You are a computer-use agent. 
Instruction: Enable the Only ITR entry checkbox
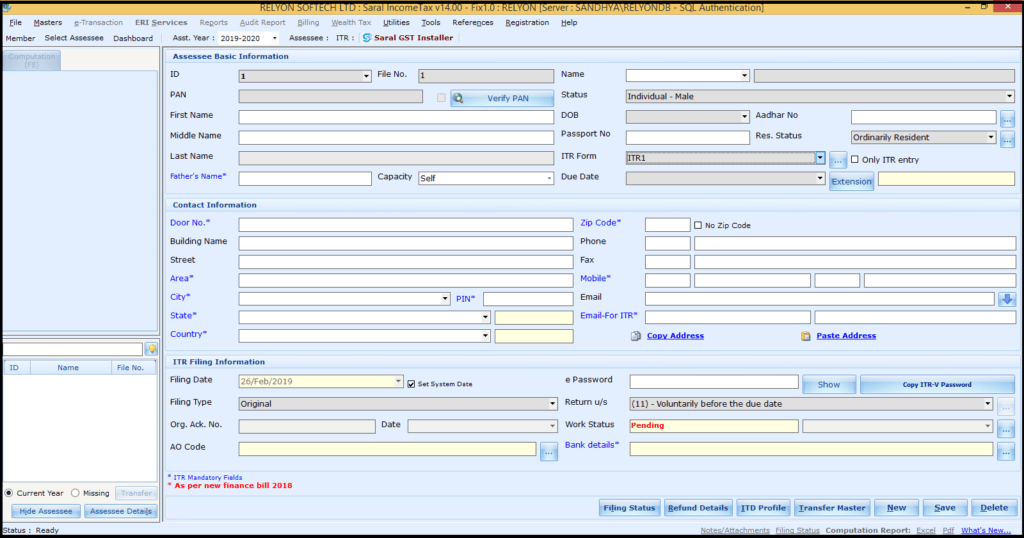tap(855, 159)
